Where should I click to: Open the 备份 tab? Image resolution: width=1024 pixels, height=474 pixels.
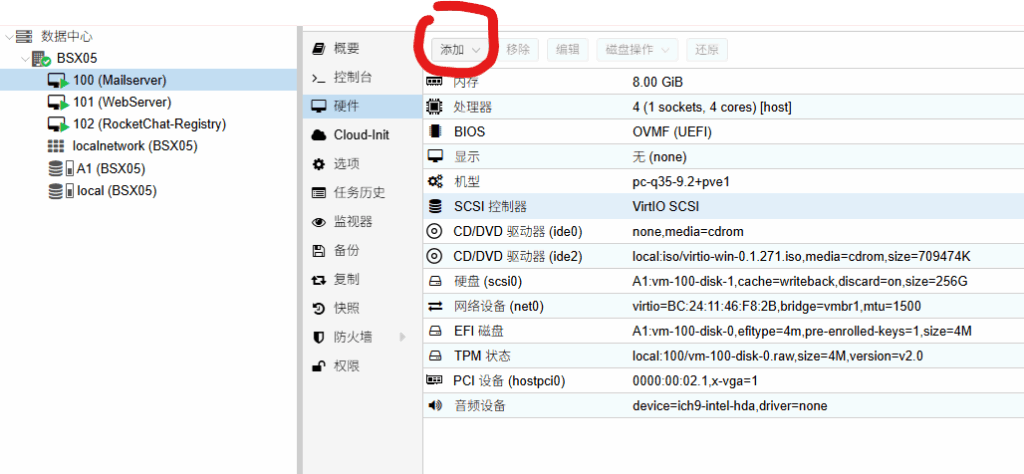point(364,250)
